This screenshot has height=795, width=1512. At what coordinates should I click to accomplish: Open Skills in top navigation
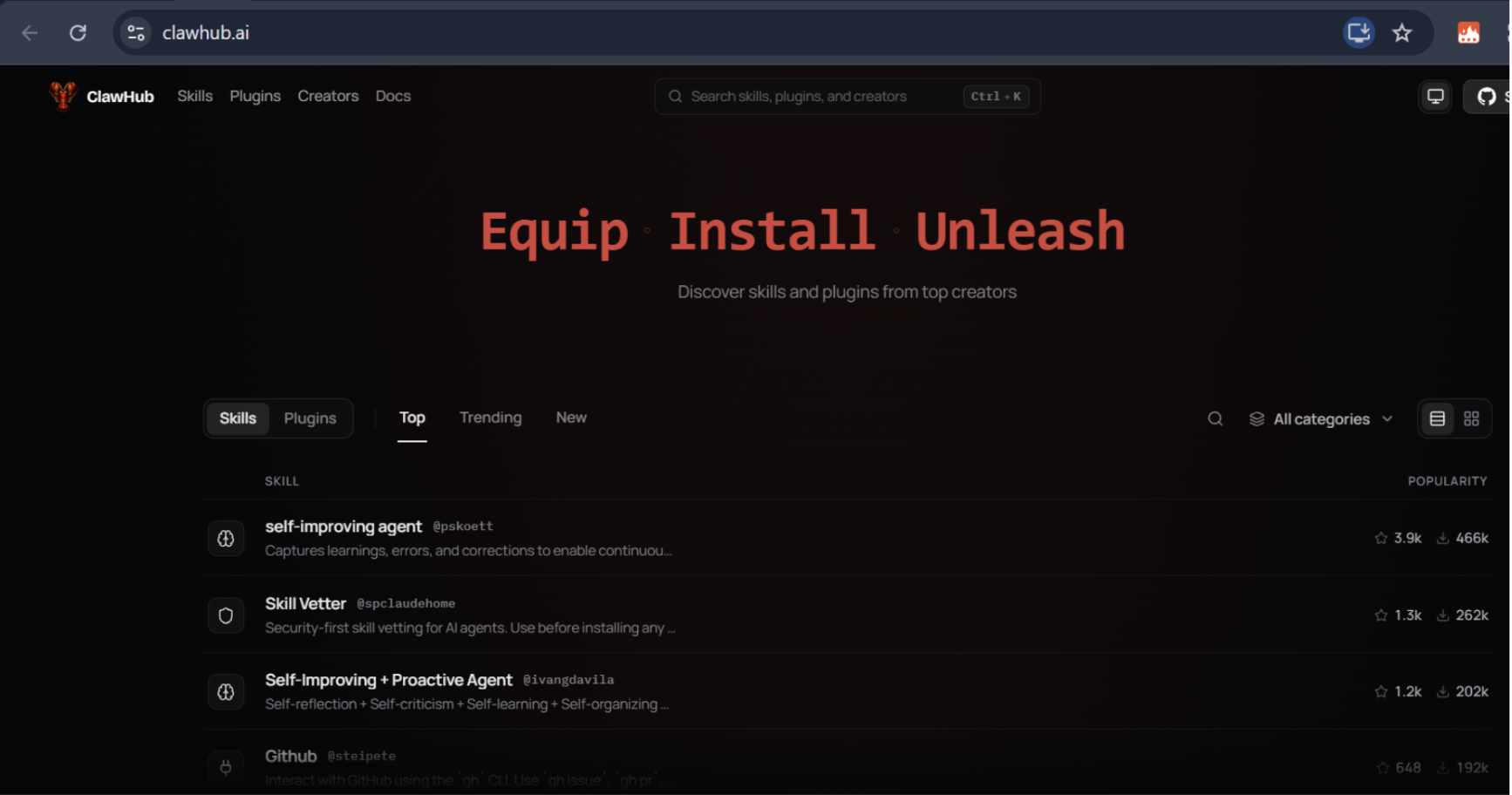(x=195, y=96)
